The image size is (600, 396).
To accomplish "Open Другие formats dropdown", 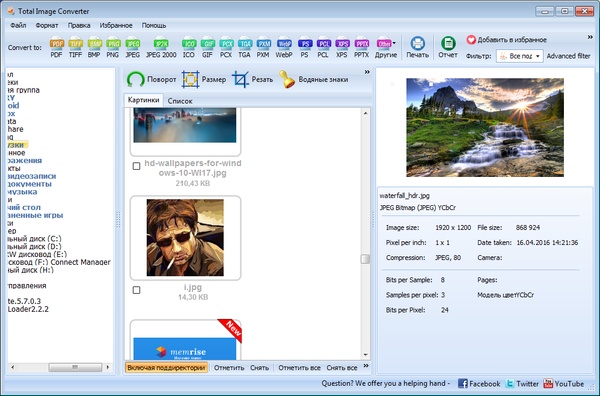I will [386, 47].
